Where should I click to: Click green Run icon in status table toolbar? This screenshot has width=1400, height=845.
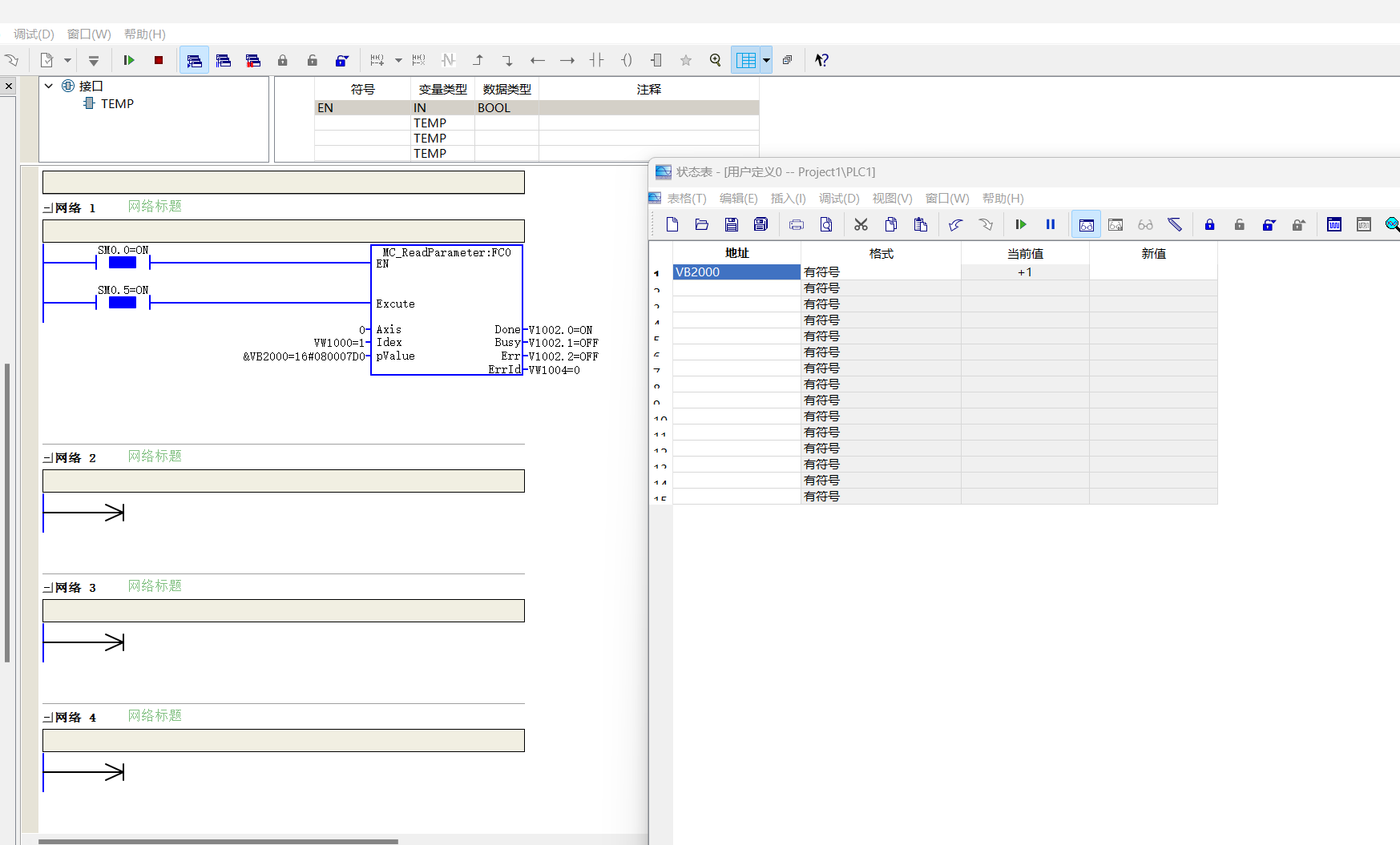(x=1021, y=224)
